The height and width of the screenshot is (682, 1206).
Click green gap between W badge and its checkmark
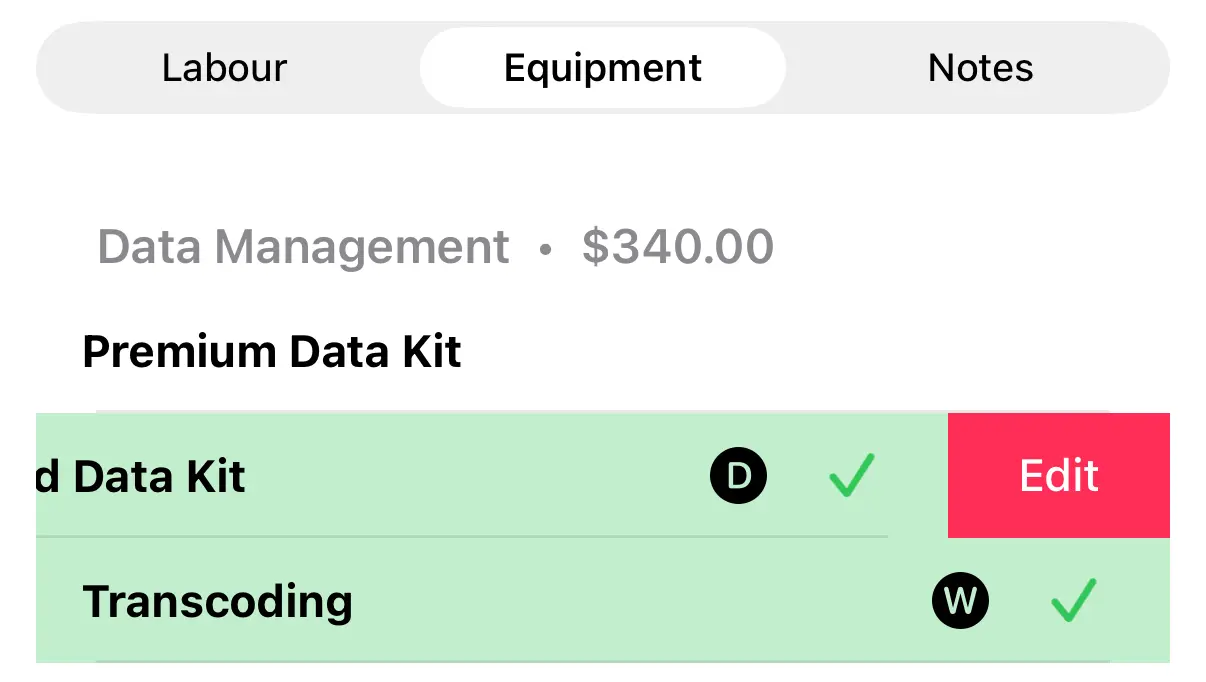[1020, 602]
